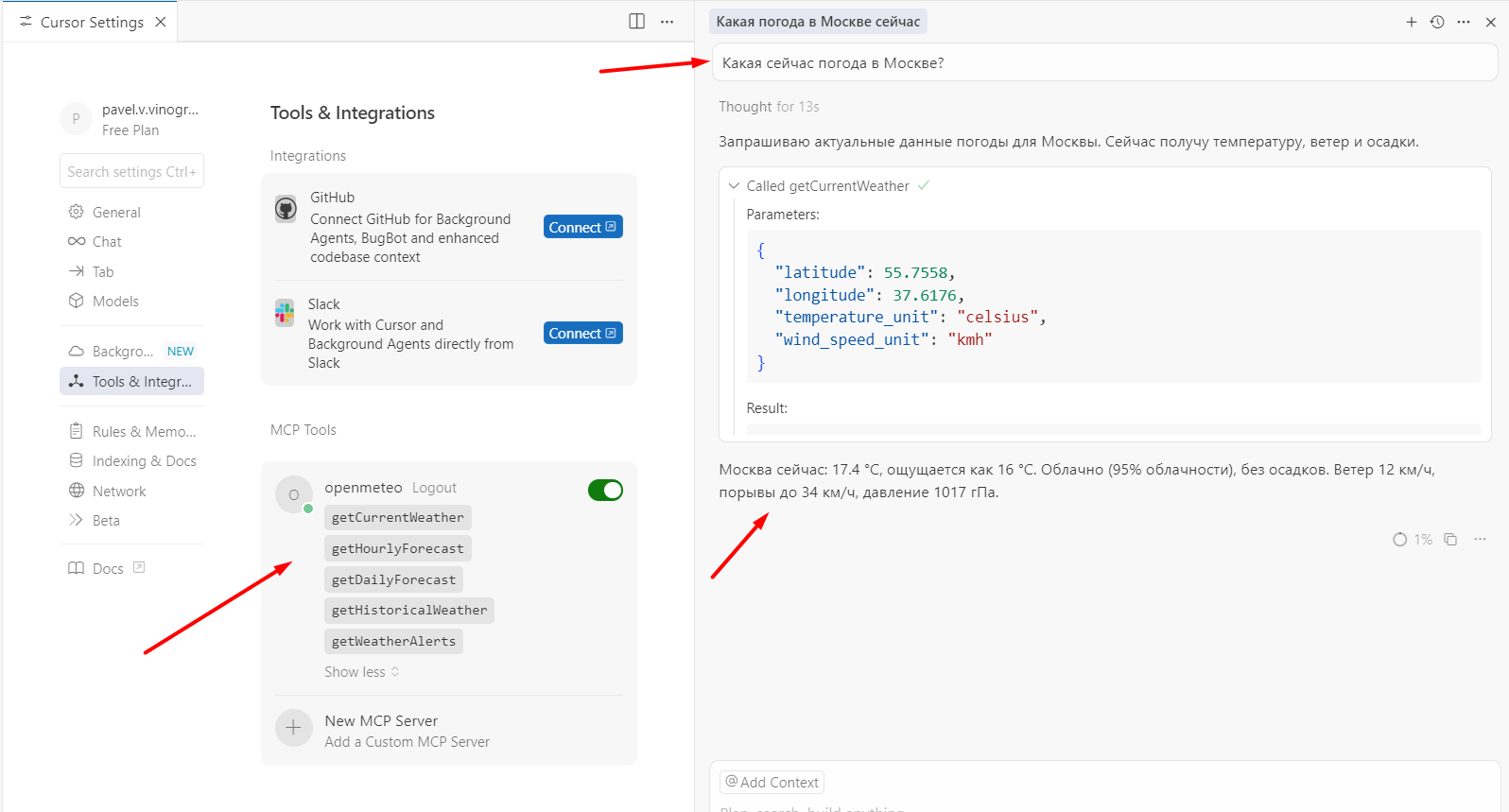Click the GitHub logo icon

(286, 208)
